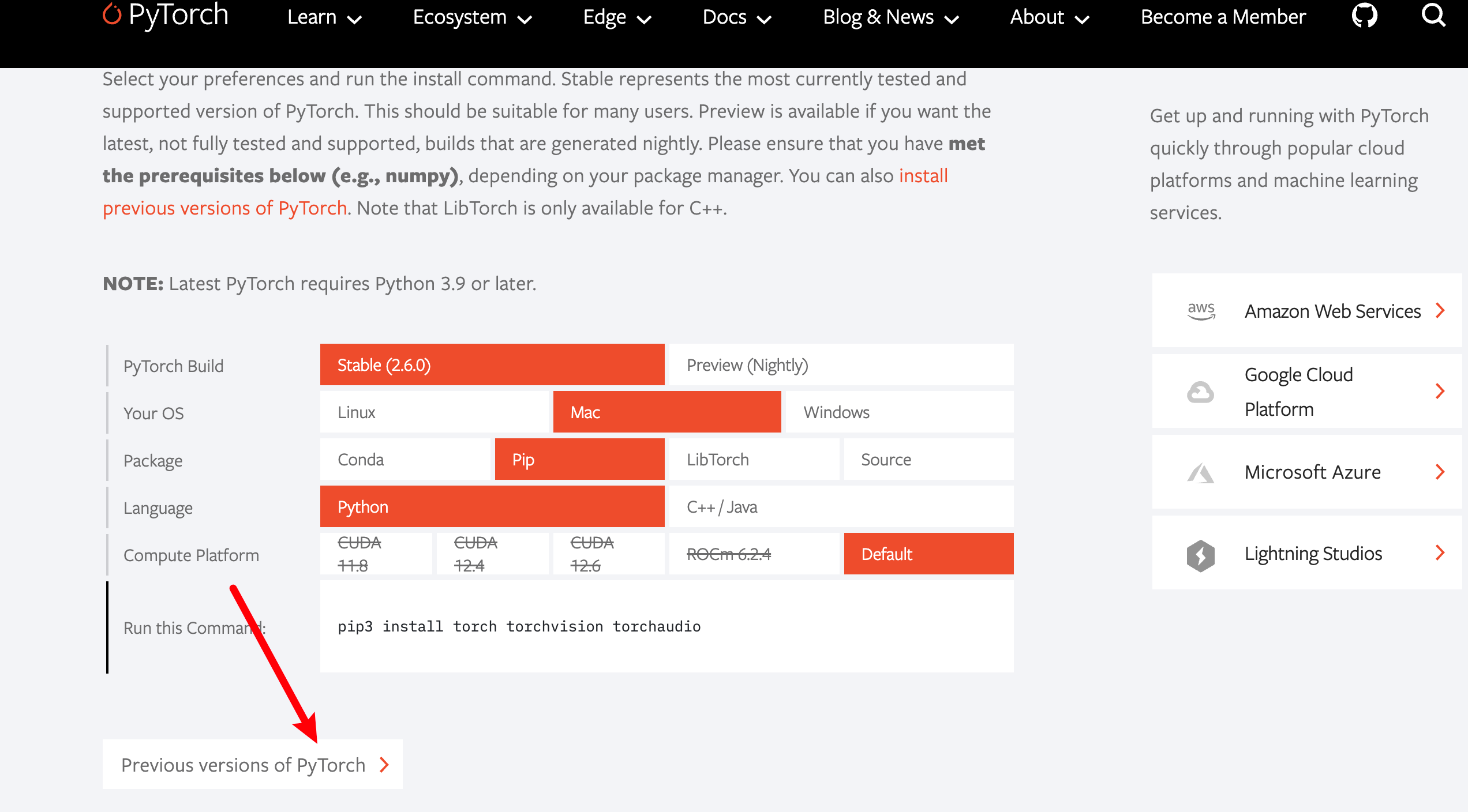Open the About navigation item
1468x812 pixels.
coord(1037,17)
